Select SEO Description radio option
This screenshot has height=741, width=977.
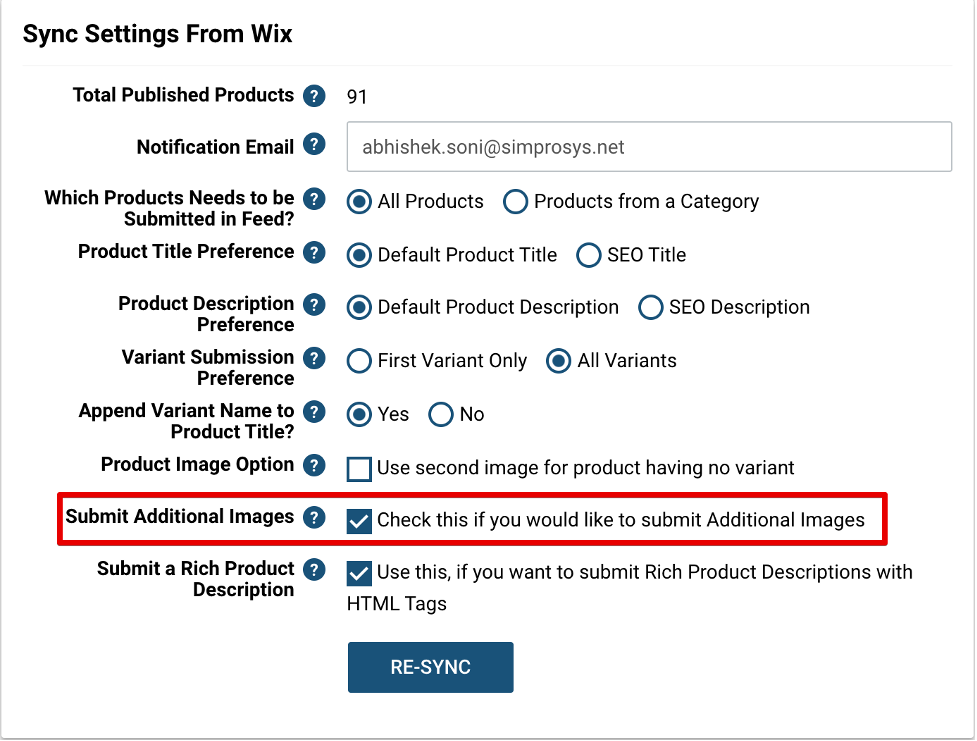[x=650, y=307]
